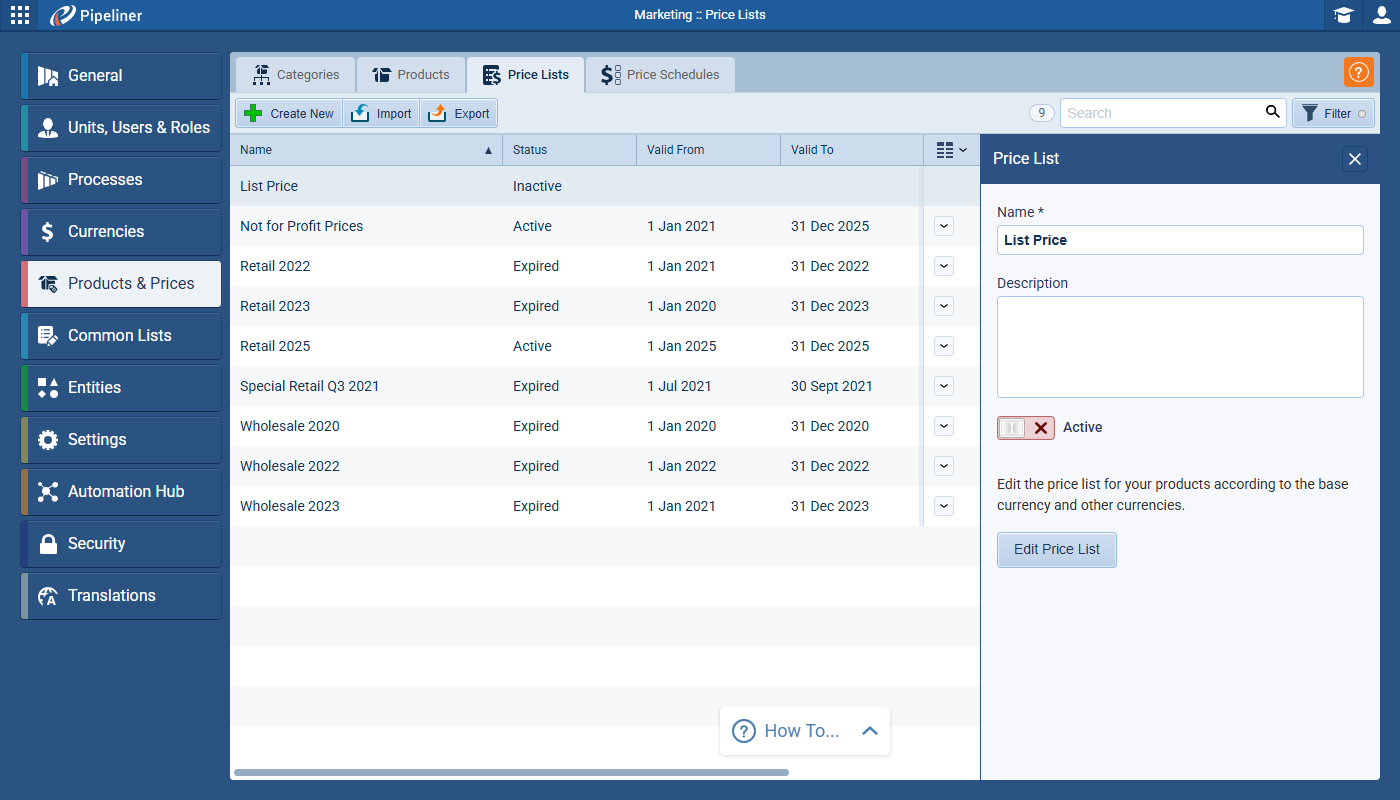Click the horizontal scrollbar under the table

point(510,772)
